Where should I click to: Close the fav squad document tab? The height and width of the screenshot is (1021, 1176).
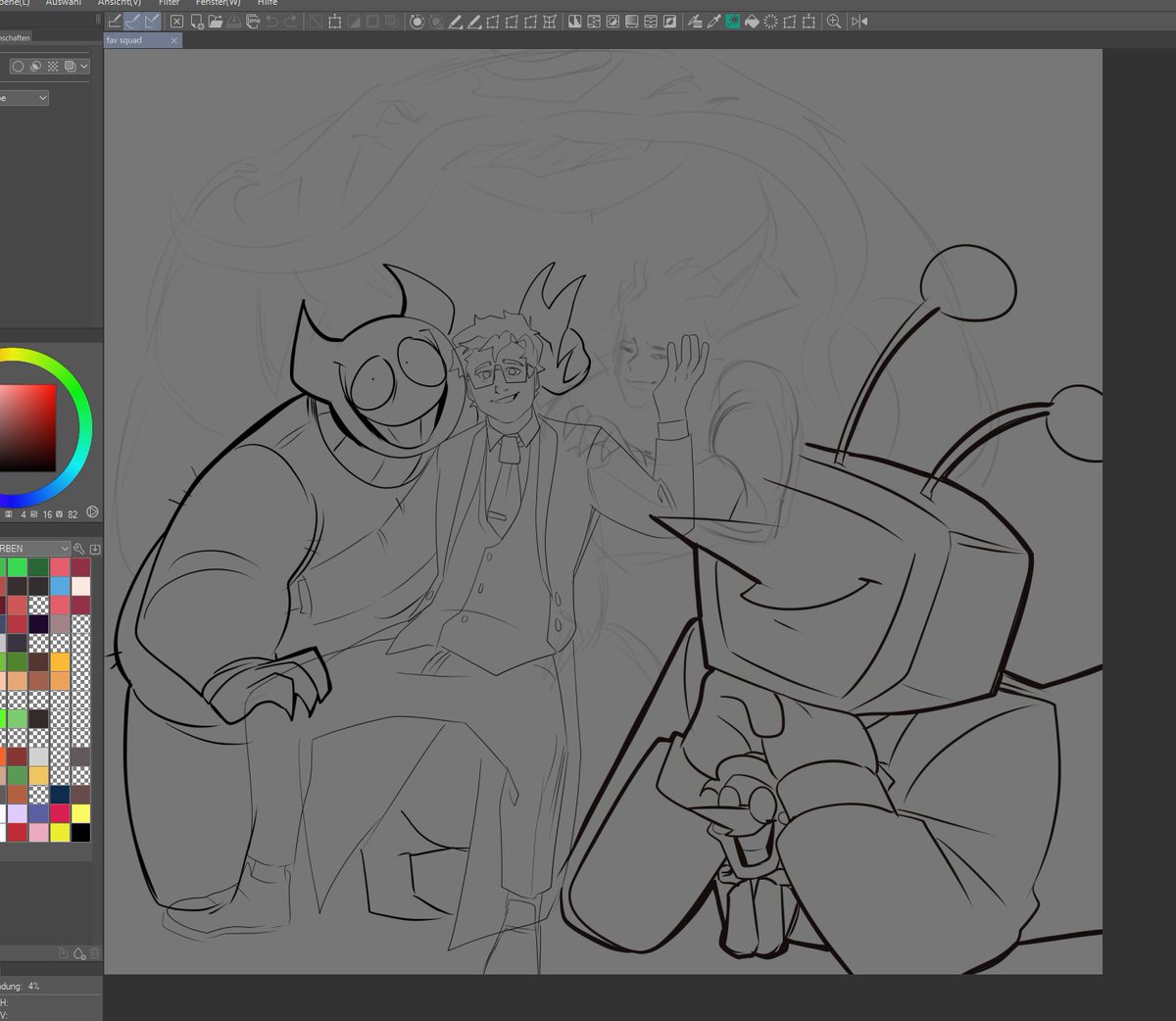tap(174, 40)
